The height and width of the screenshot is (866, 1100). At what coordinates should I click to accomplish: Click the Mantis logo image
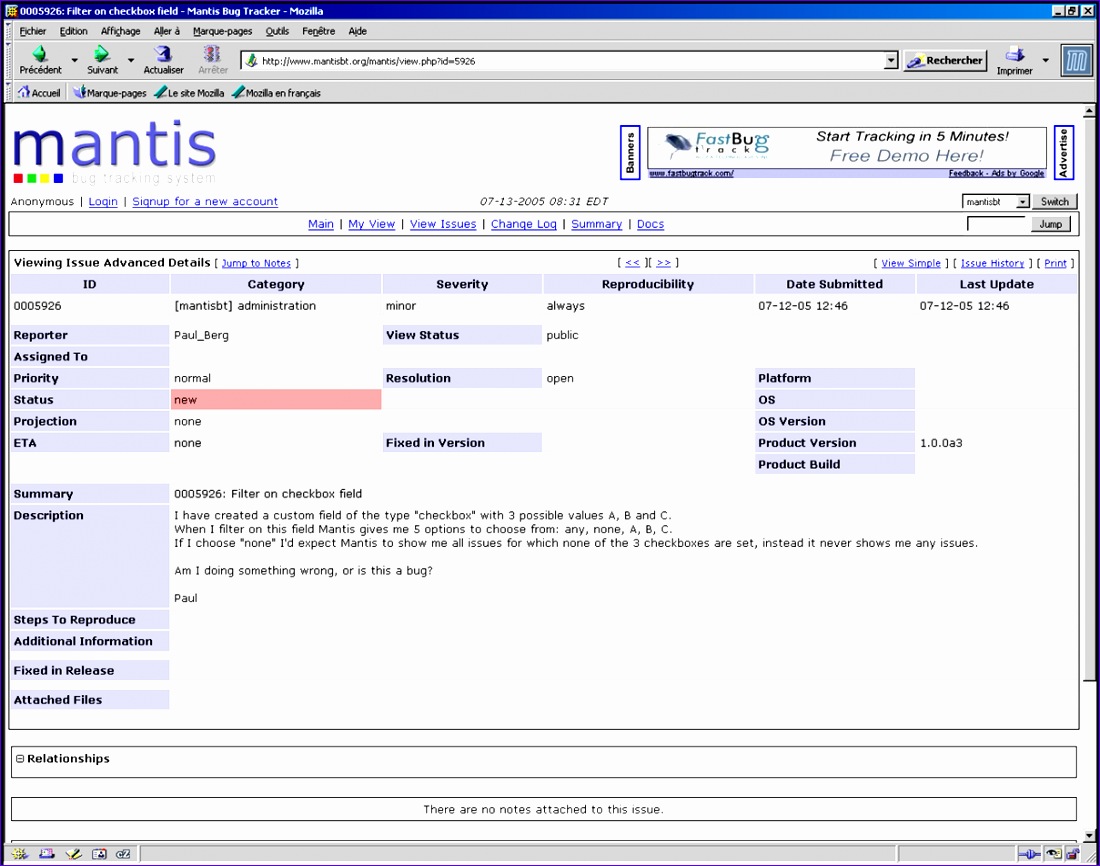114,152
